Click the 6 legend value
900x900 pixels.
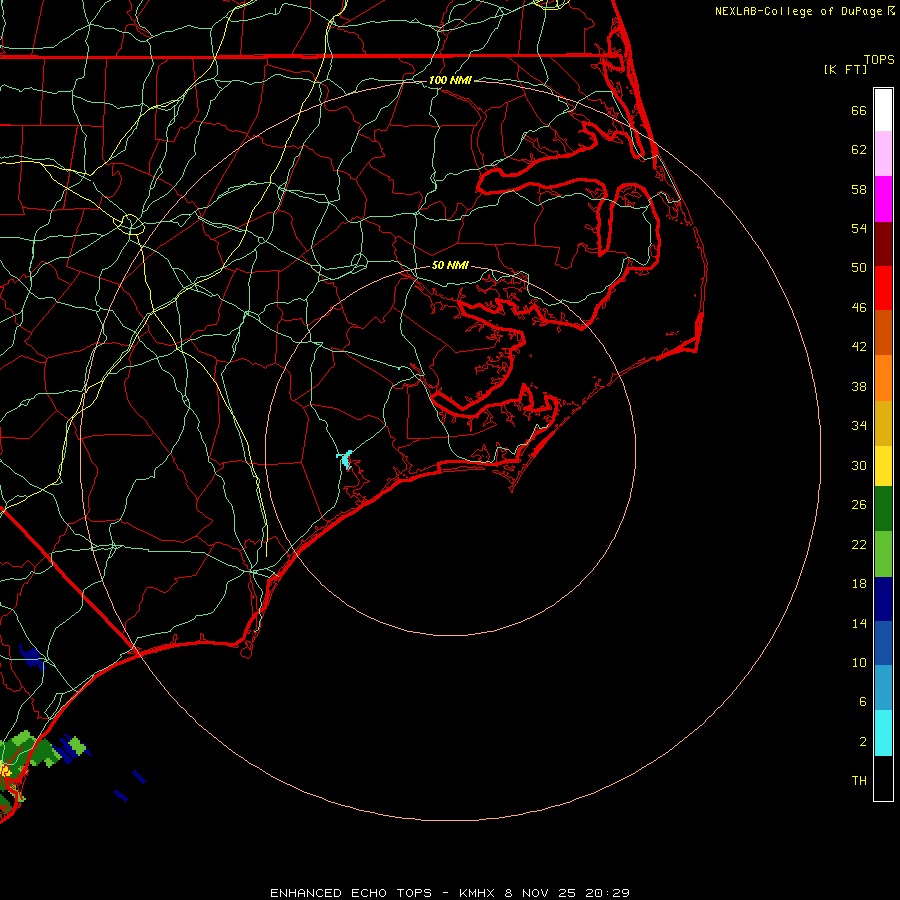863,702
